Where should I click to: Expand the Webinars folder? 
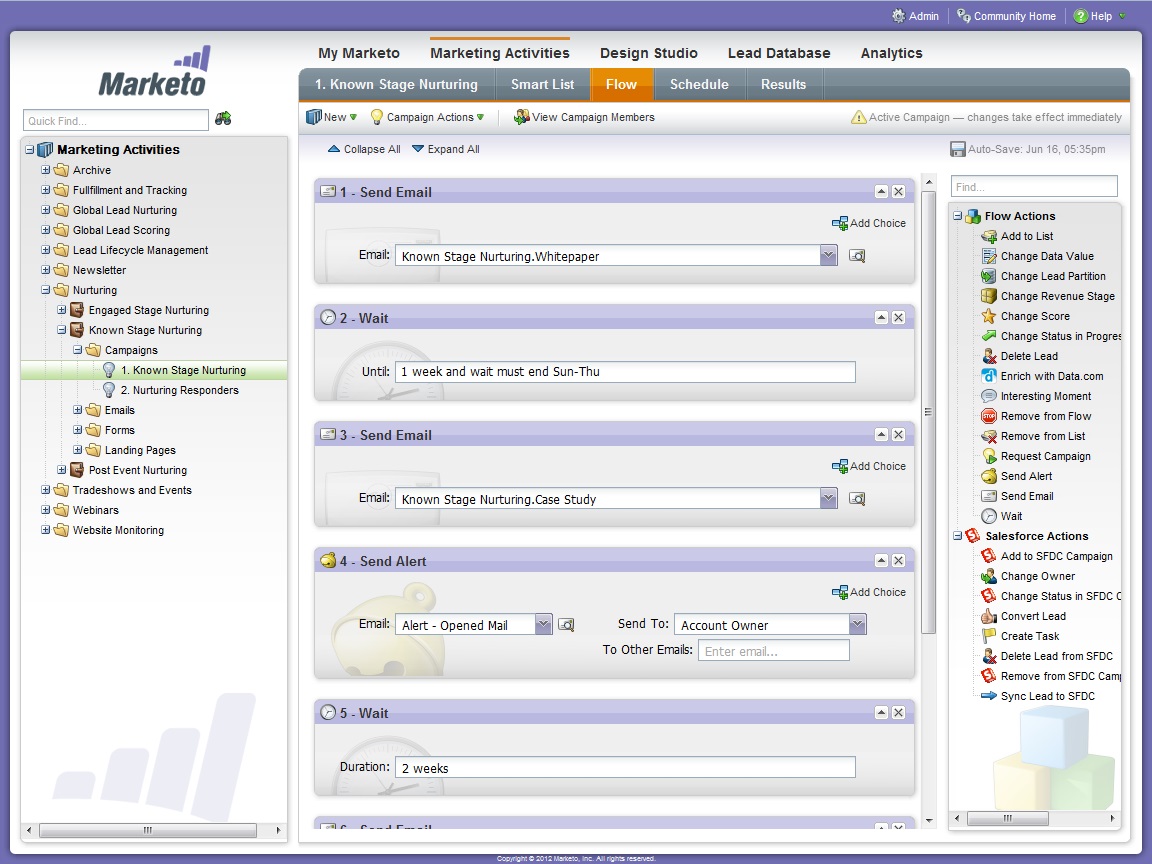46,509
